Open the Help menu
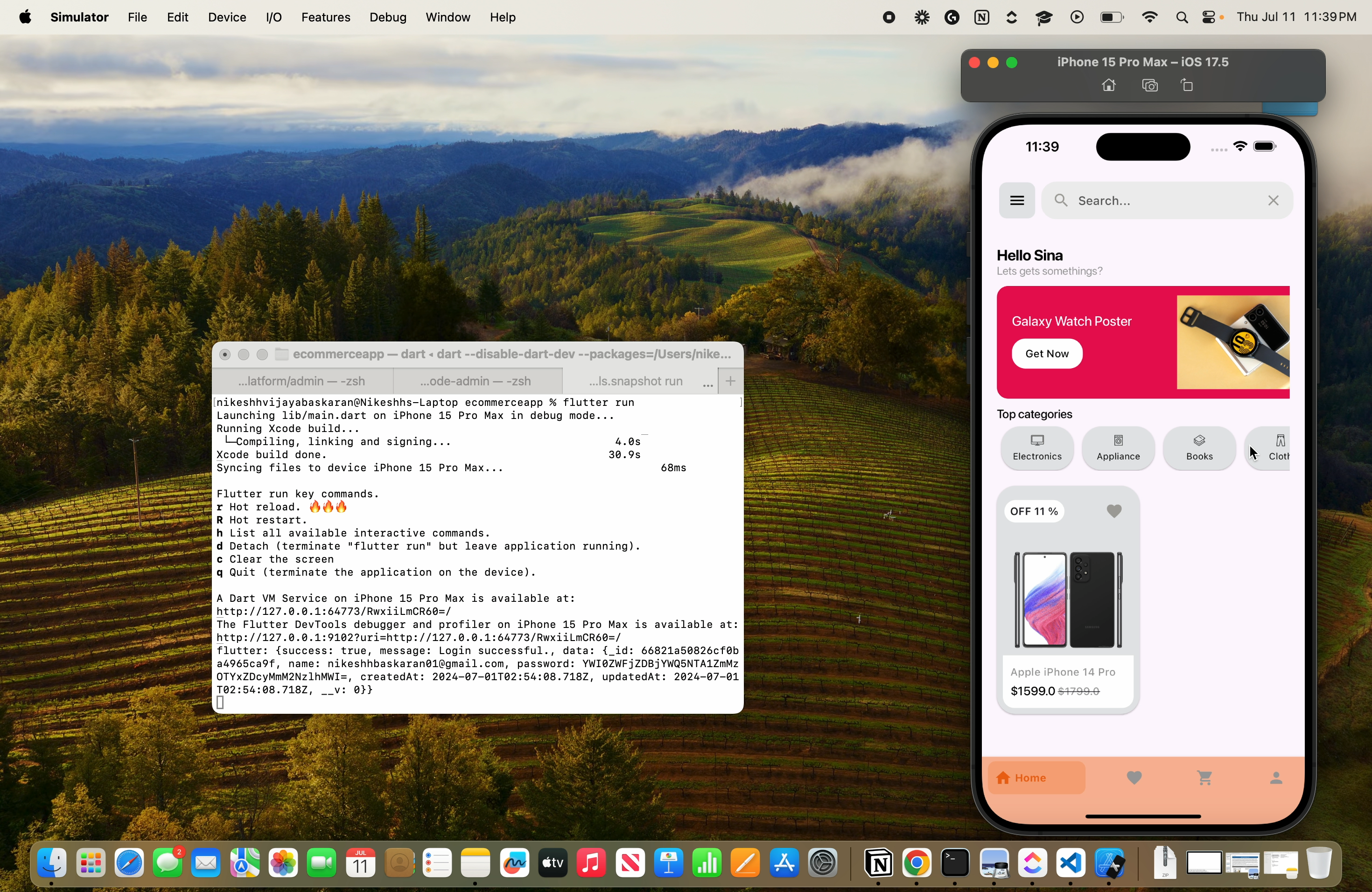Image resolution: width=1372 pixels, height=892 pixels. pyautogui.click(x=503, y=17)
